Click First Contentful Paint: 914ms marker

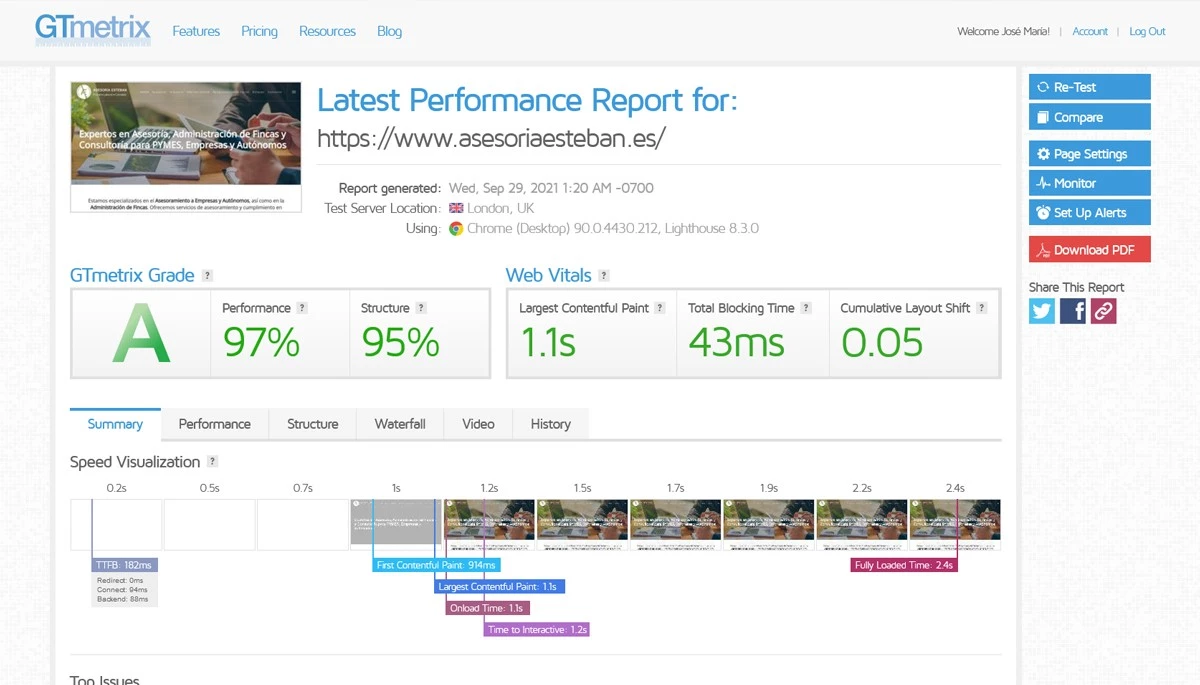point(436,565)
